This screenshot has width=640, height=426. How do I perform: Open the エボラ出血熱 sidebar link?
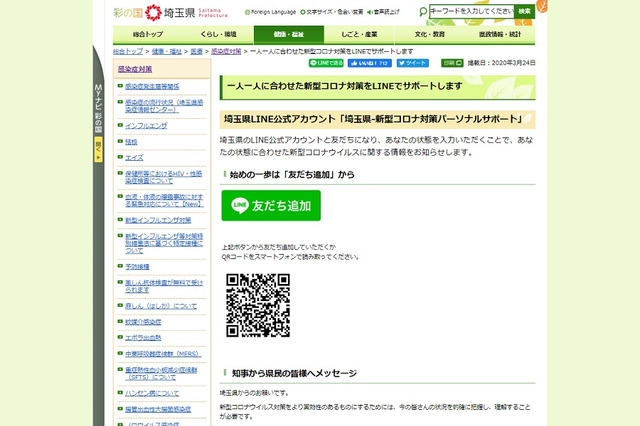click(x=143, y=338)
